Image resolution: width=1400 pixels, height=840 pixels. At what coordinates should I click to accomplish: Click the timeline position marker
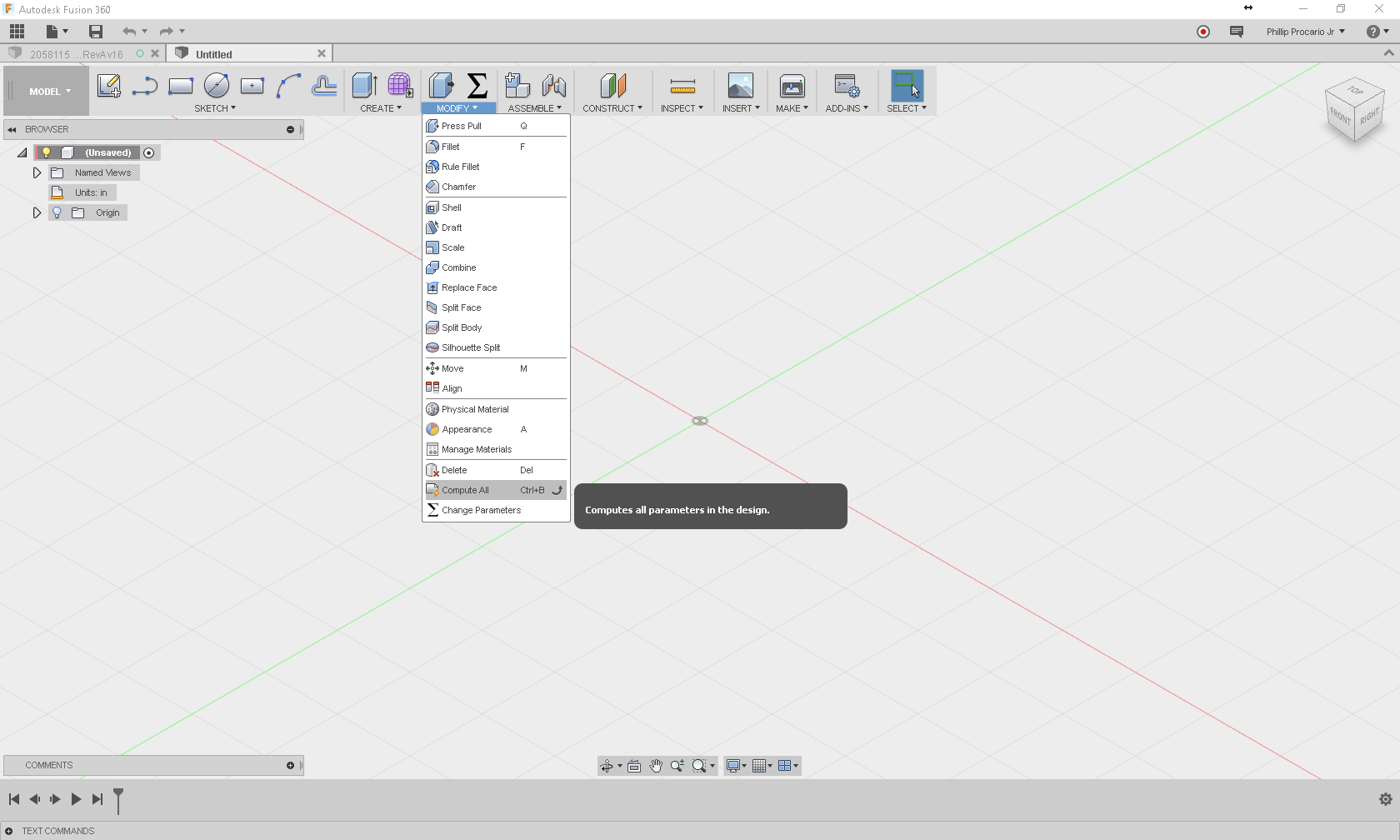pos(118,800)
